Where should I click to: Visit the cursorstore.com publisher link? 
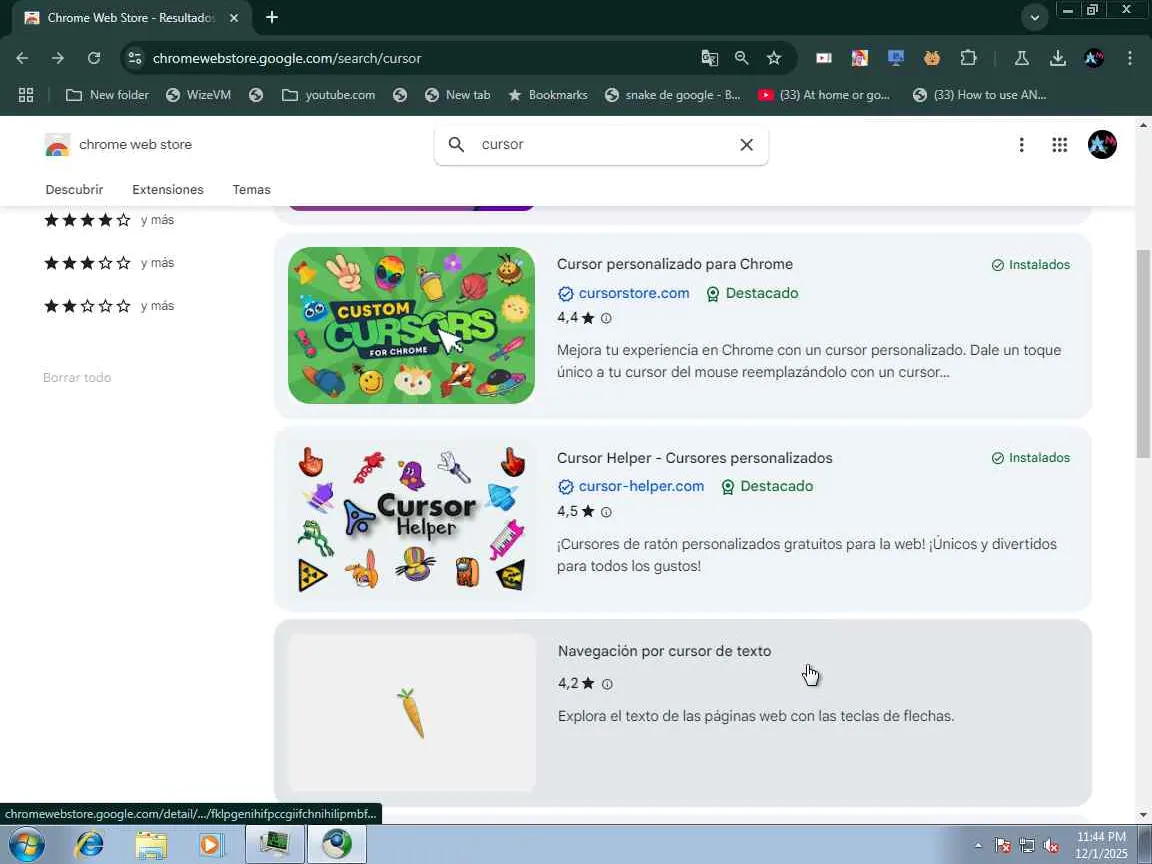[633, 293]
